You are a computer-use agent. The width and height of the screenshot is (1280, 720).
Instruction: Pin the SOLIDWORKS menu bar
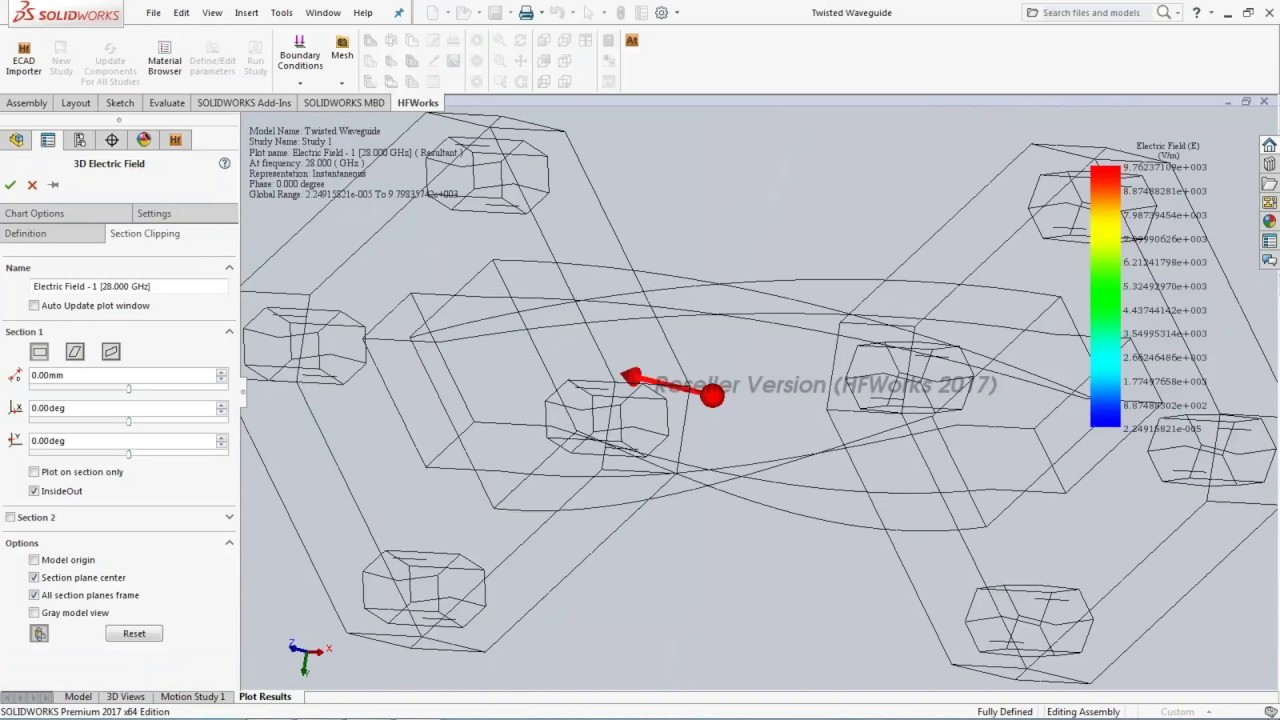(399, 13)
